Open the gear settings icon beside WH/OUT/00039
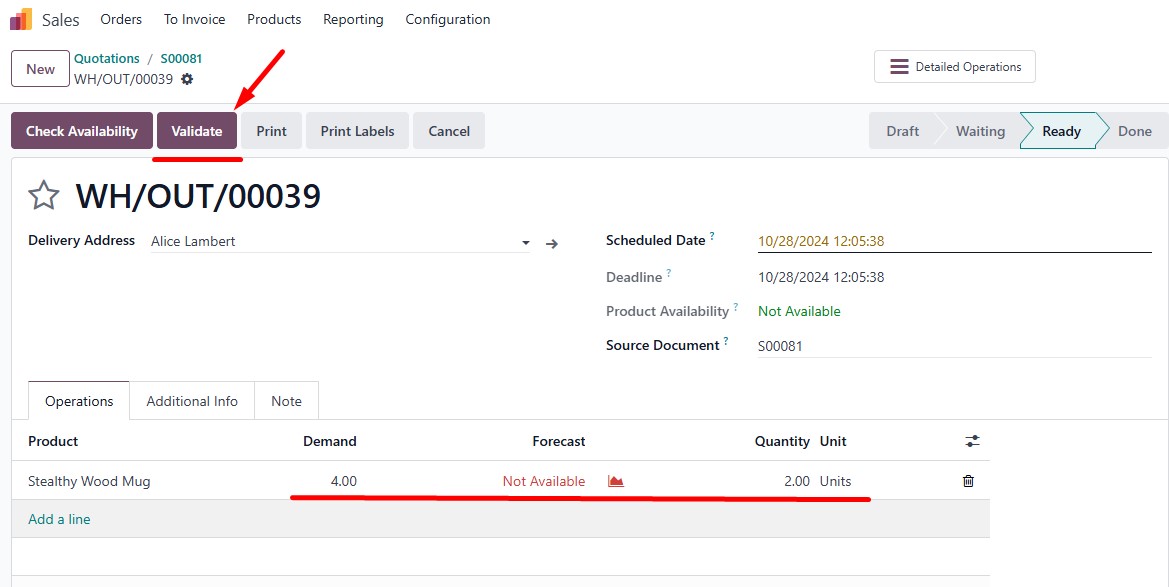 (187, 79)
